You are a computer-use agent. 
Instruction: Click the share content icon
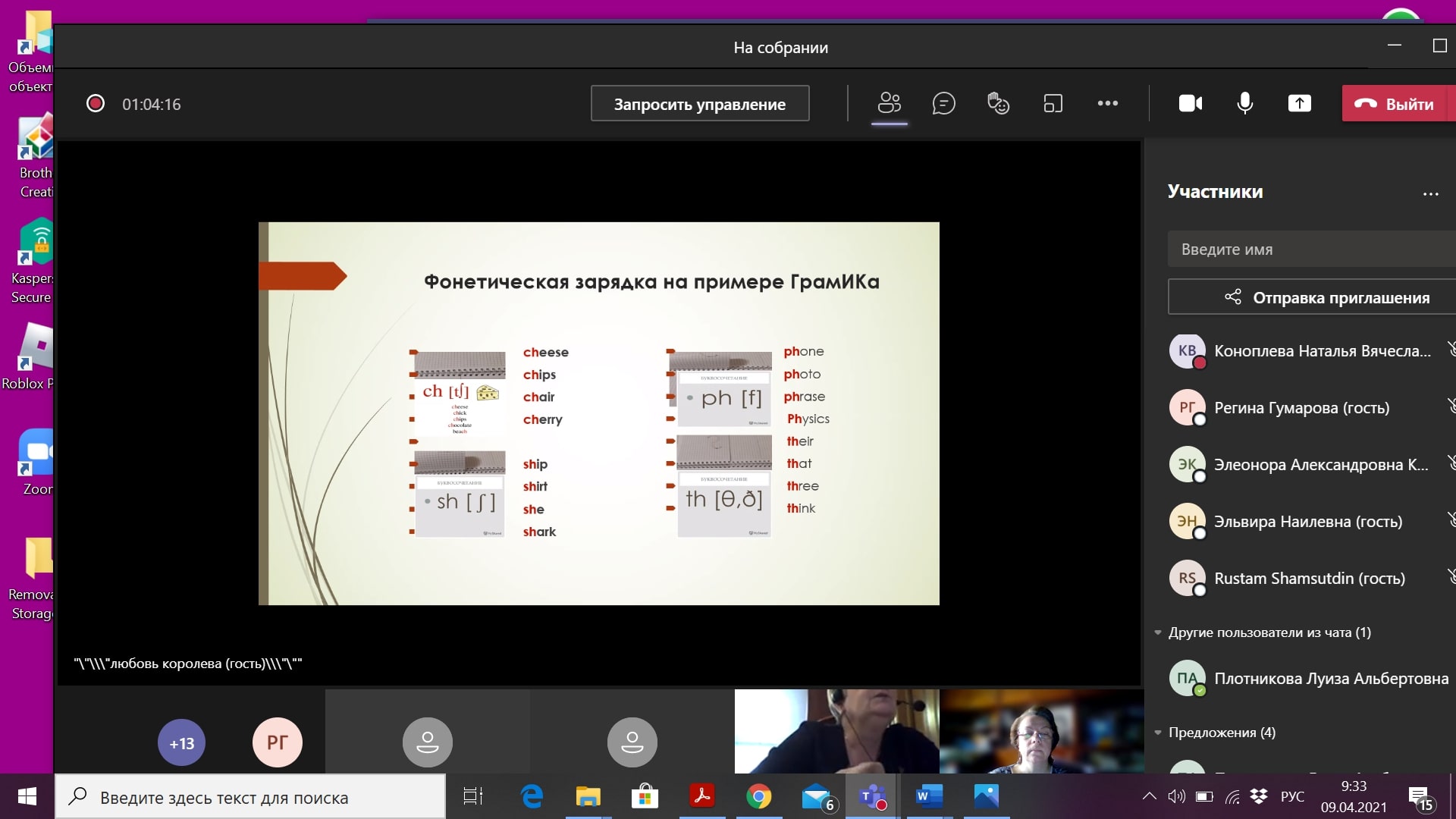coord(1299,103)
